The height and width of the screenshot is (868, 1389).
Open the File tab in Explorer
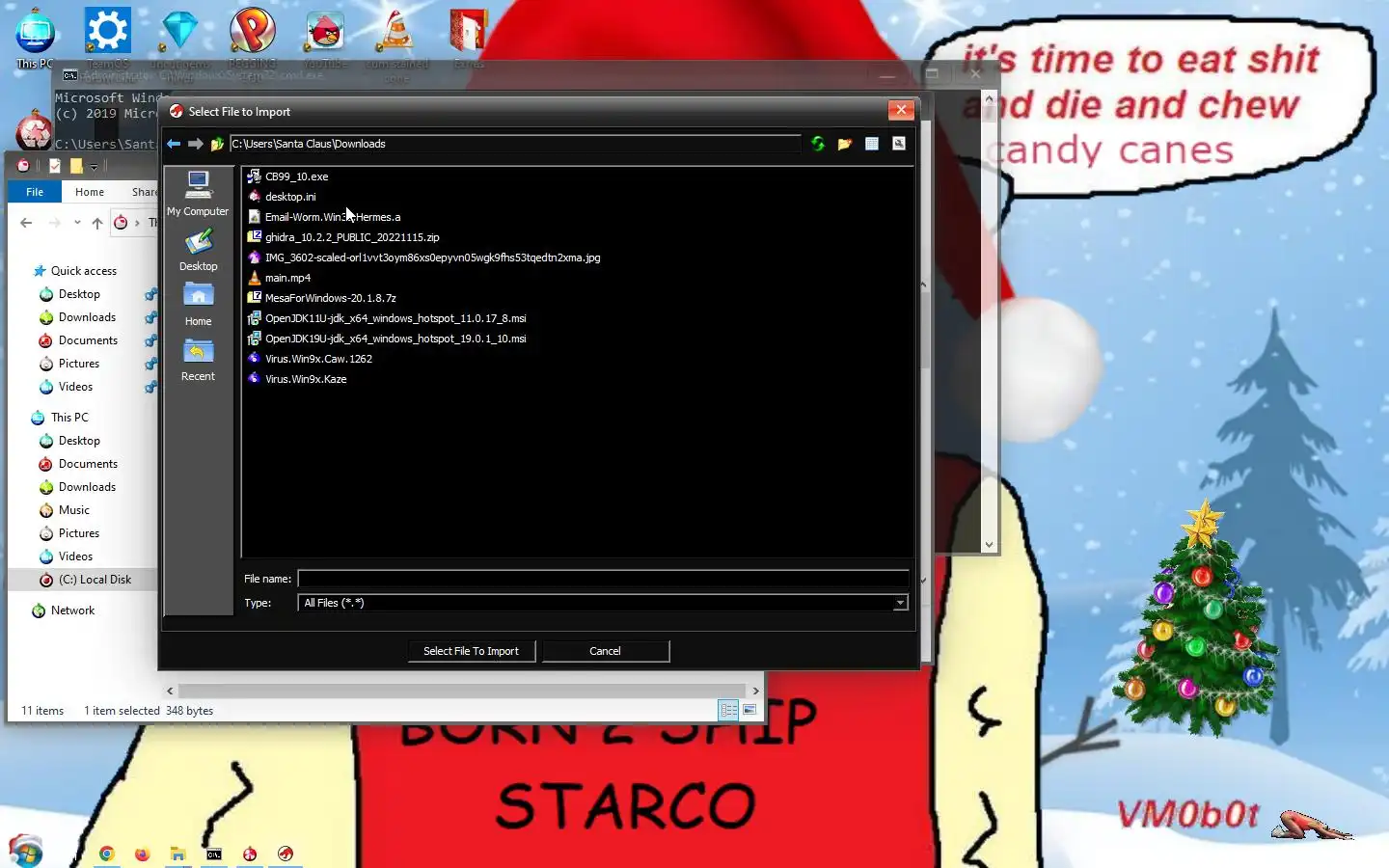coord(35,192)
